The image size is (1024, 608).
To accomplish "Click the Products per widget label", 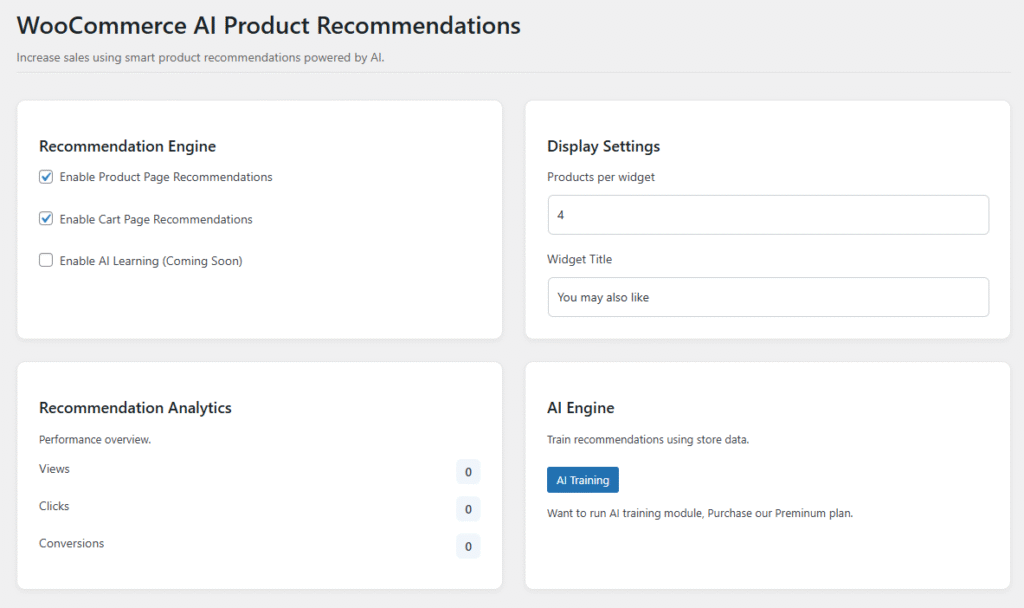I will pos(600,177).
